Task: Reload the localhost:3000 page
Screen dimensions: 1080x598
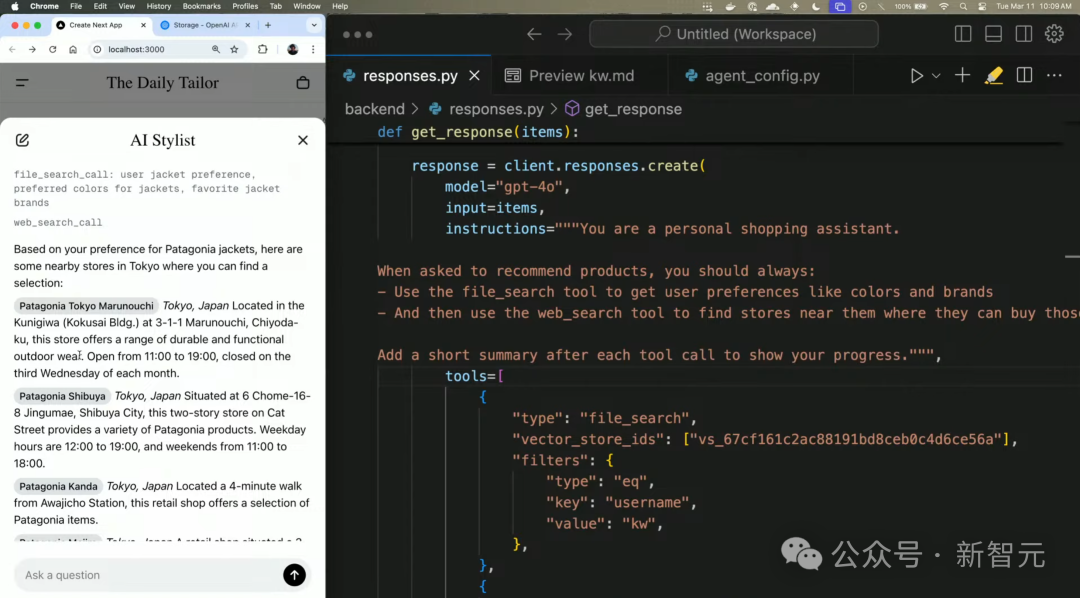Action: point(51,49)
